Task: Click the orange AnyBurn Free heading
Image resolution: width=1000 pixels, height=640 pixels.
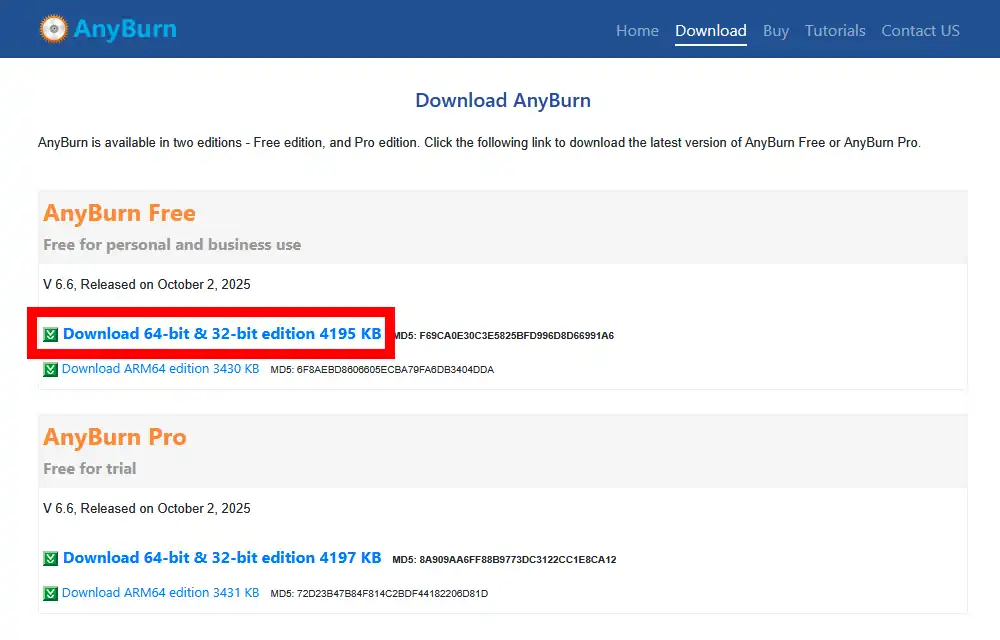Action: [x=119, y=213]
